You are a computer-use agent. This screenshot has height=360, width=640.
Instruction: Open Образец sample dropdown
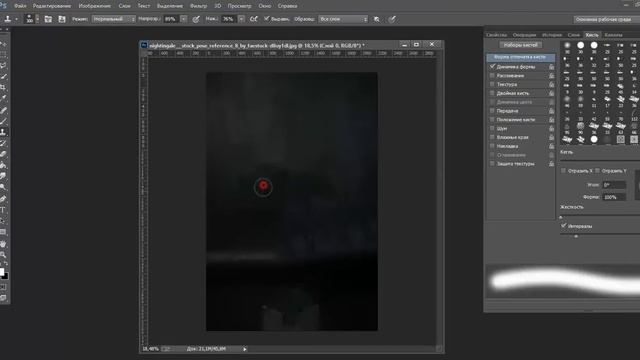(x=343, y=19)
